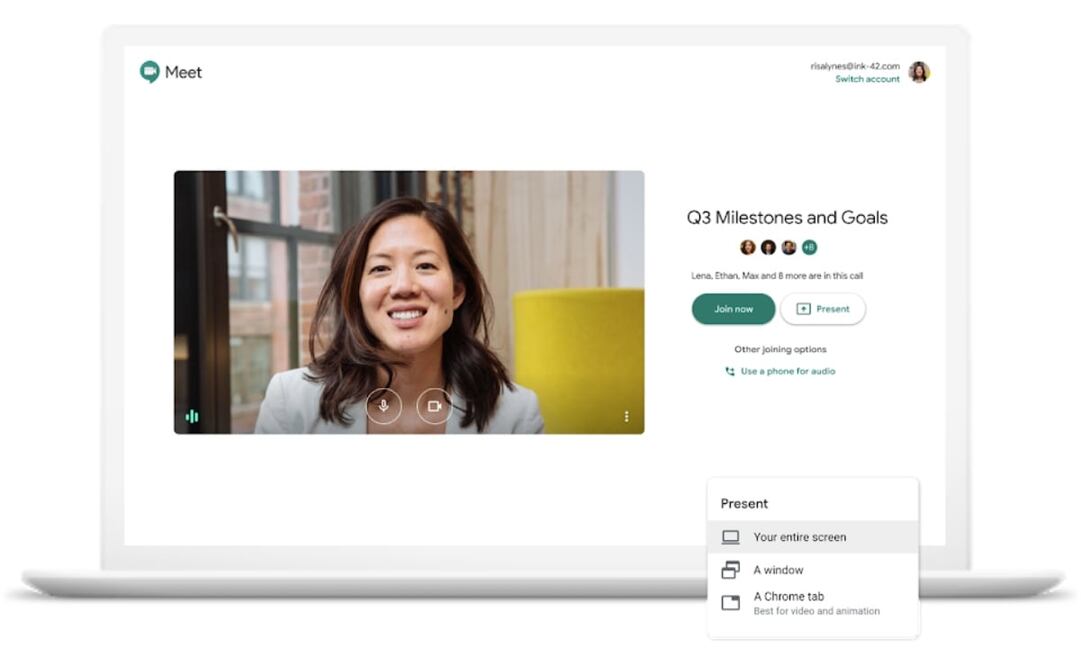Mute the microphone in the video preview
The image size is (1081, 666).
383,407
